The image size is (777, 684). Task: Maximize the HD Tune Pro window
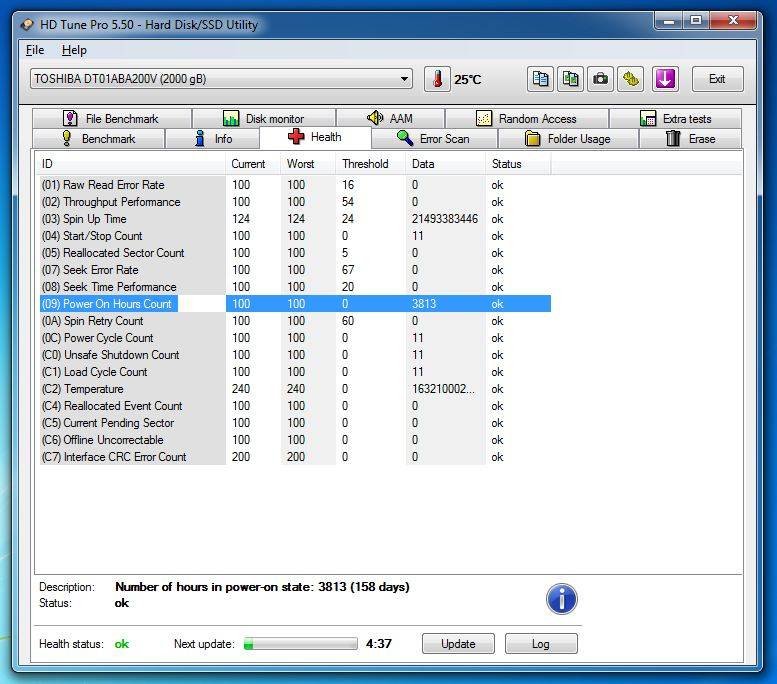(696, 21)
